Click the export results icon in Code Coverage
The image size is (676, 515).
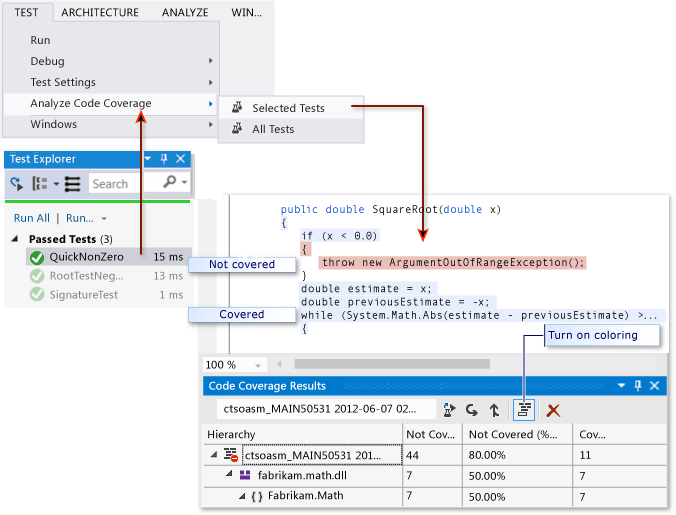450,410
